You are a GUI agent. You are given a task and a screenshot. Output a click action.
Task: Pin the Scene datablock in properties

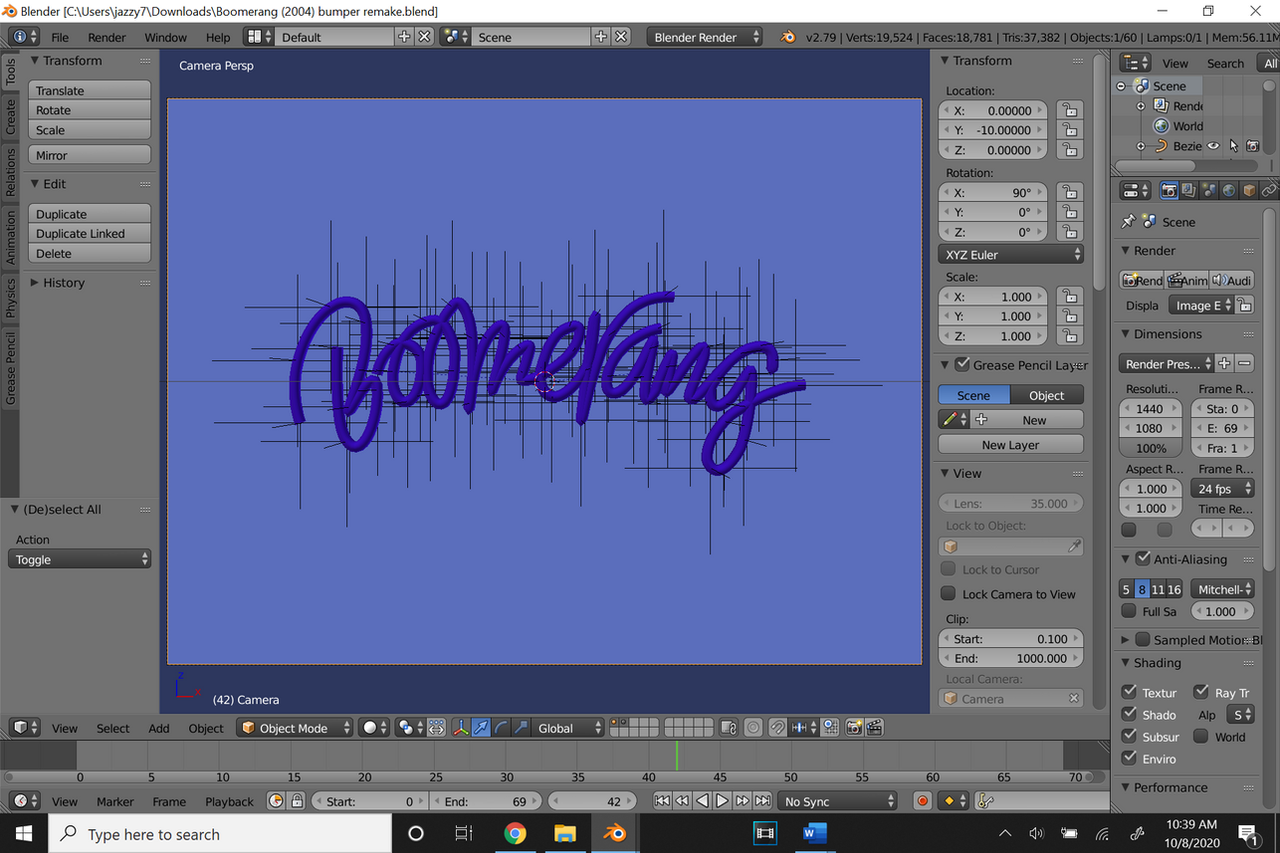tap(1129, 222)
